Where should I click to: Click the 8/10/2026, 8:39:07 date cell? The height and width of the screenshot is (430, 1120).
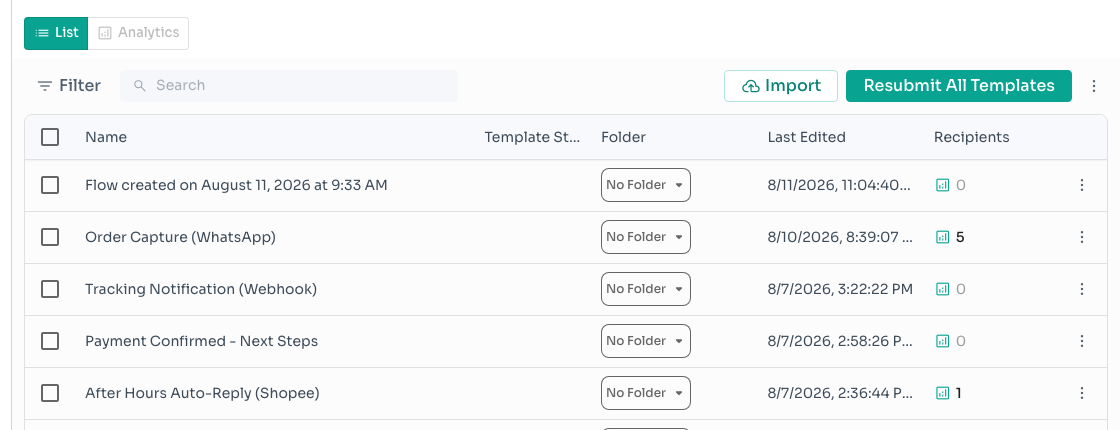[840, 237]
